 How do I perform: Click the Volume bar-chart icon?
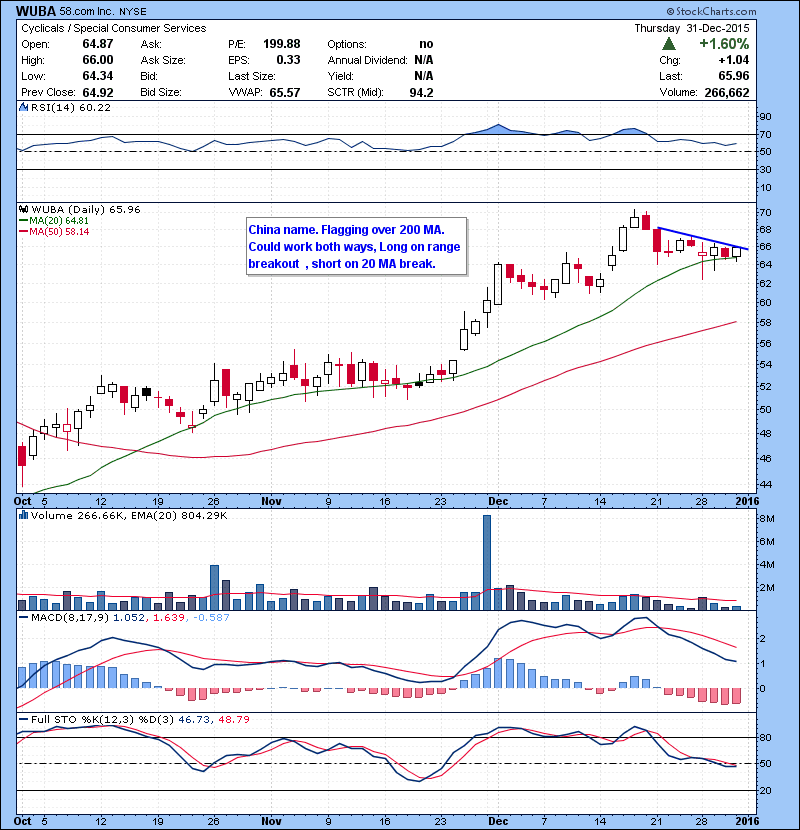23,515
